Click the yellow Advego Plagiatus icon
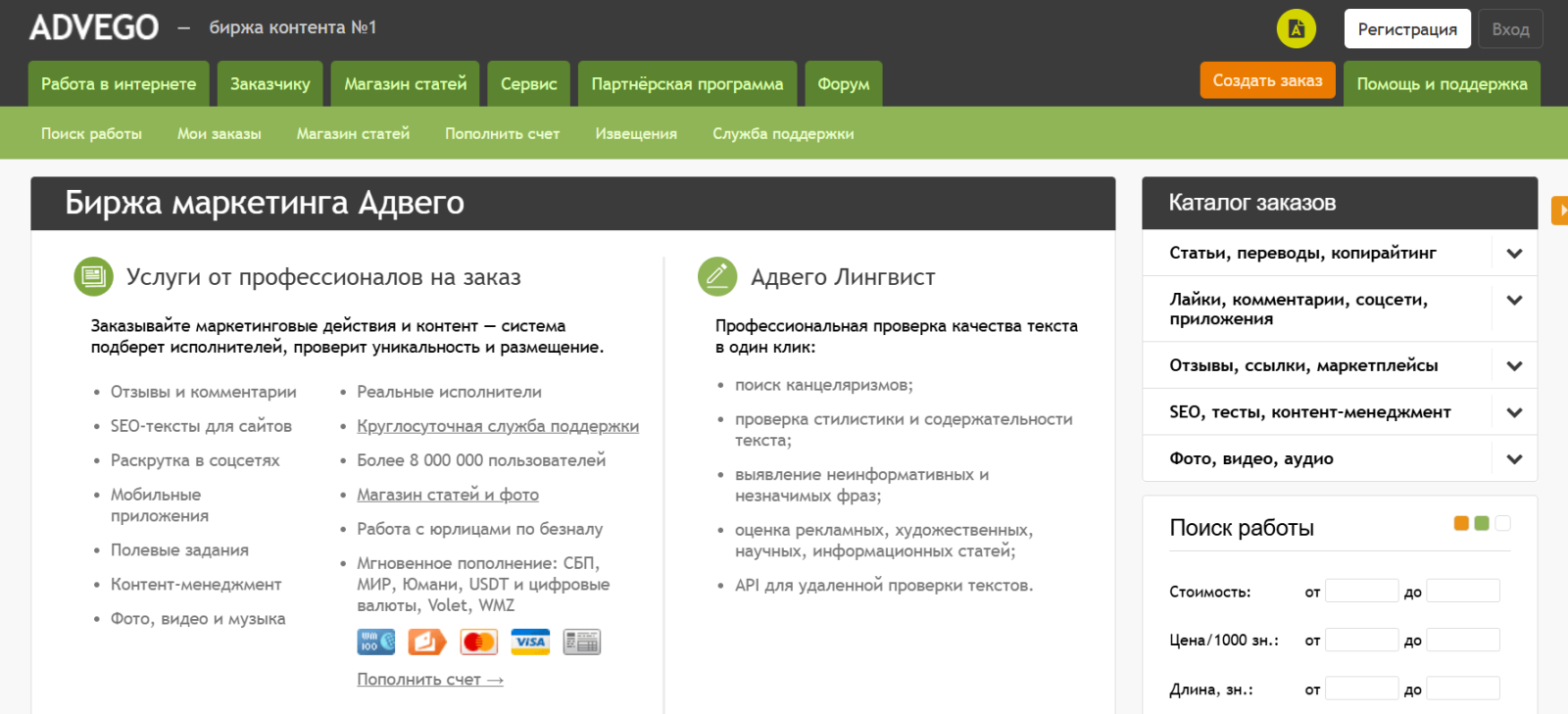This screenshot has height=714, width=1568. click(x=1296, y=28)
